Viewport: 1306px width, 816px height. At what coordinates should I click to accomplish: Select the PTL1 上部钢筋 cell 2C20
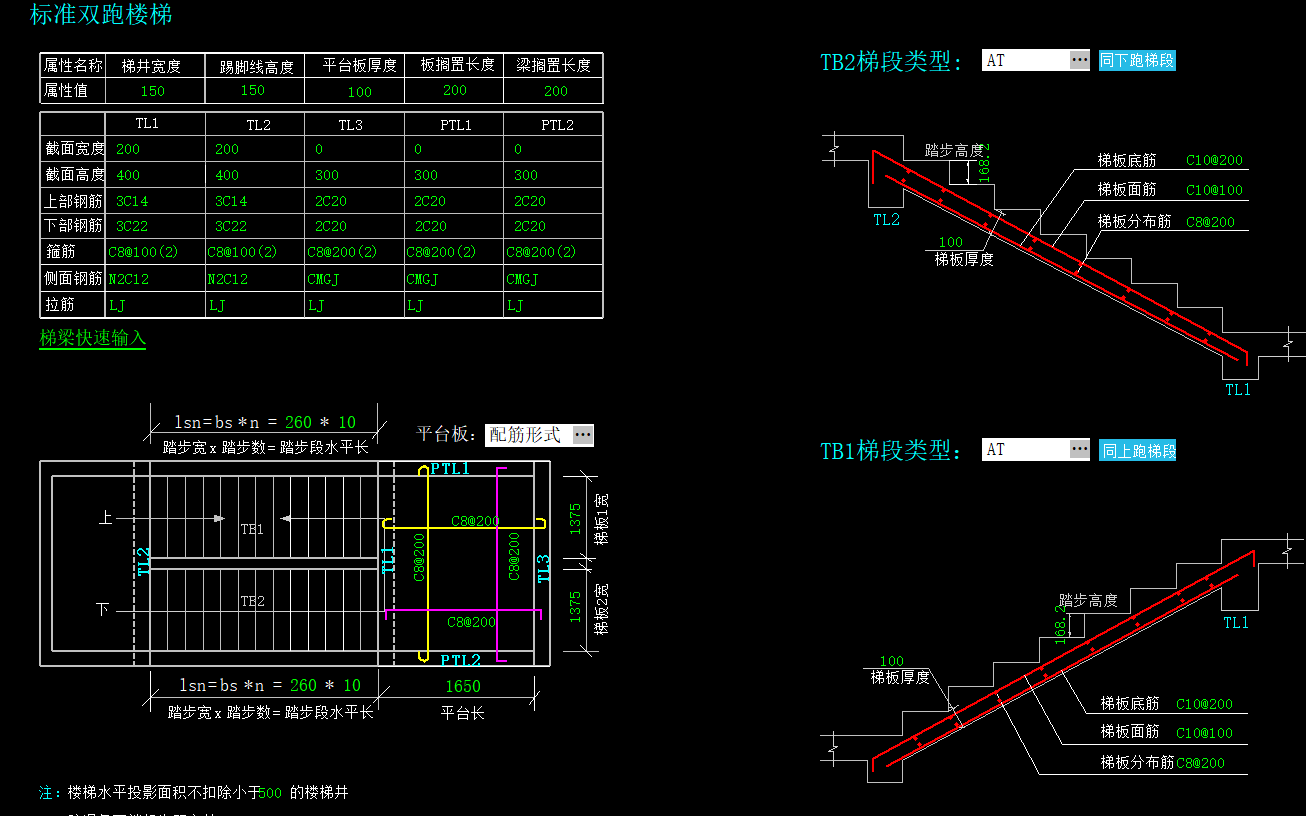pyautogui.click(x=430, y=201)
